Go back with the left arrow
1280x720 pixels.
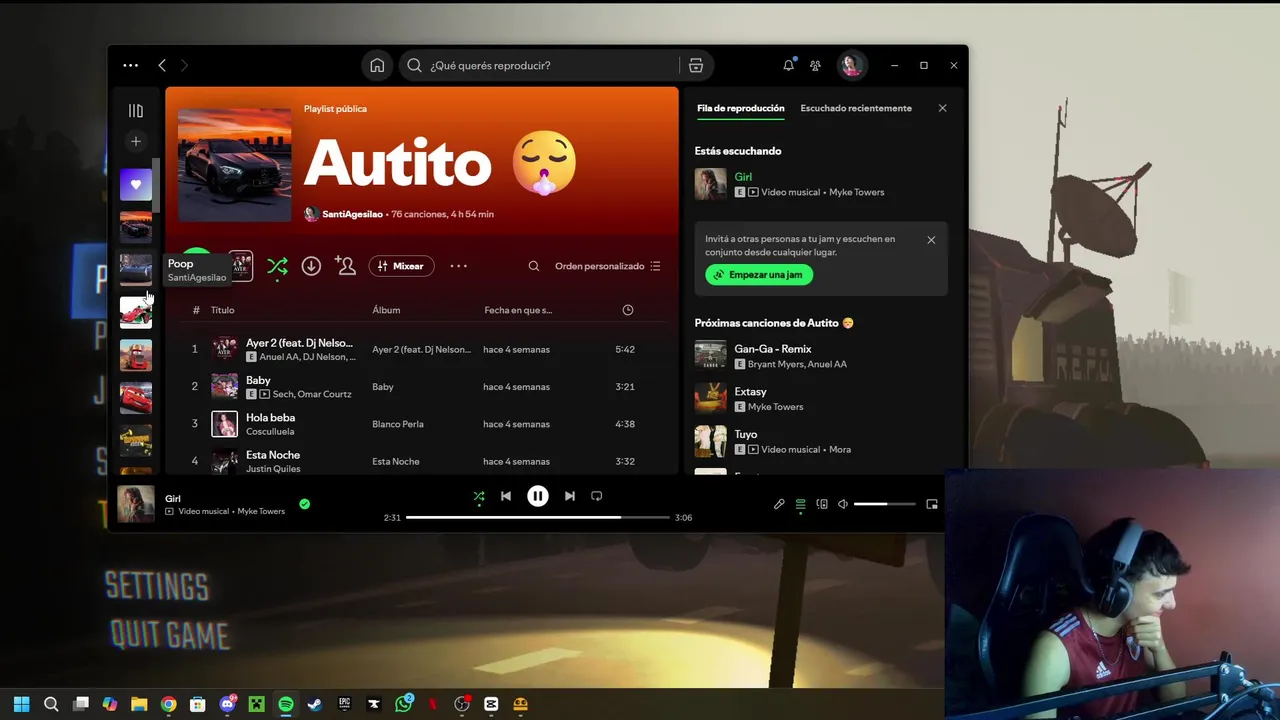162,65
